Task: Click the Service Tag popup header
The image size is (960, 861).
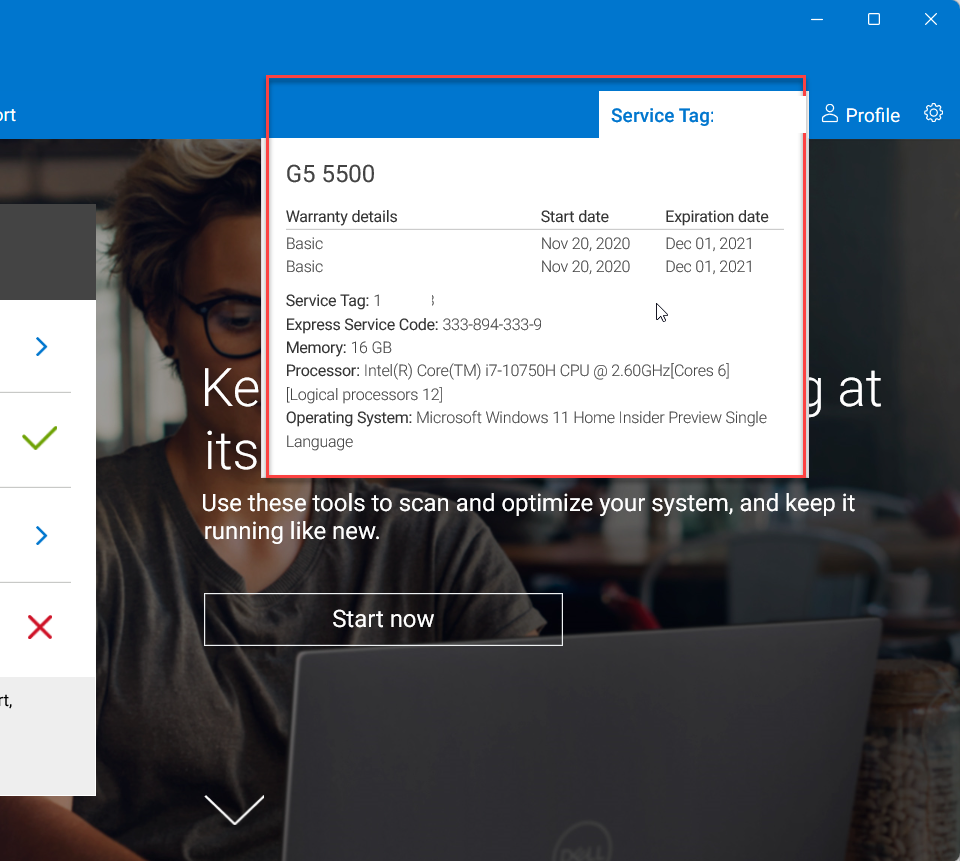Action: coord(661,115)
